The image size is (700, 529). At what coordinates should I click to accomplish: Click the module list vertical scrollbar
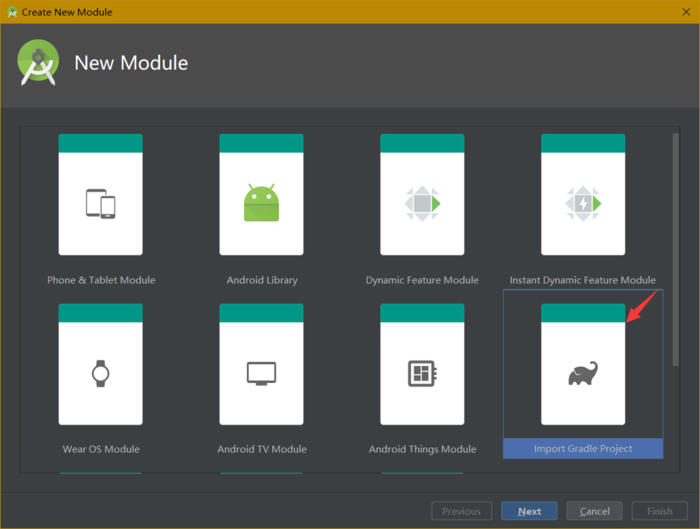point(676,250)
